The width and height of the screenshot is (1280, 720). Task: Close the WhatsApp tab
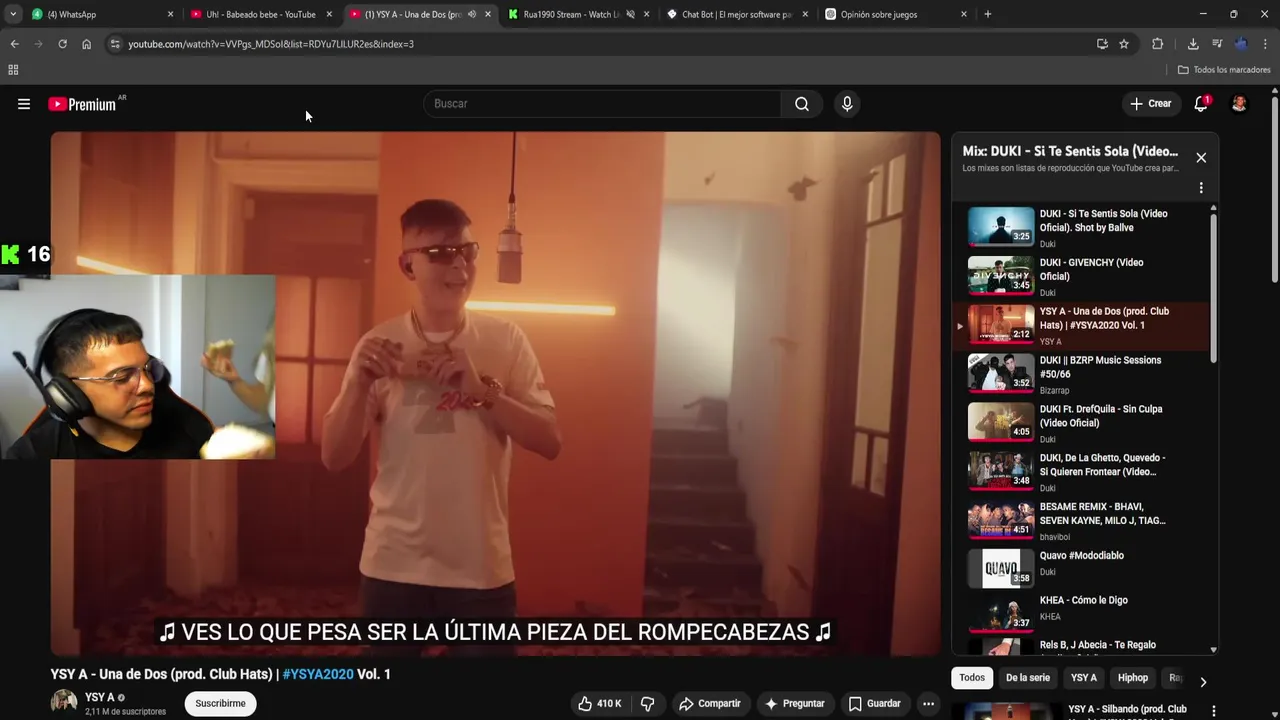click(170, 14)
